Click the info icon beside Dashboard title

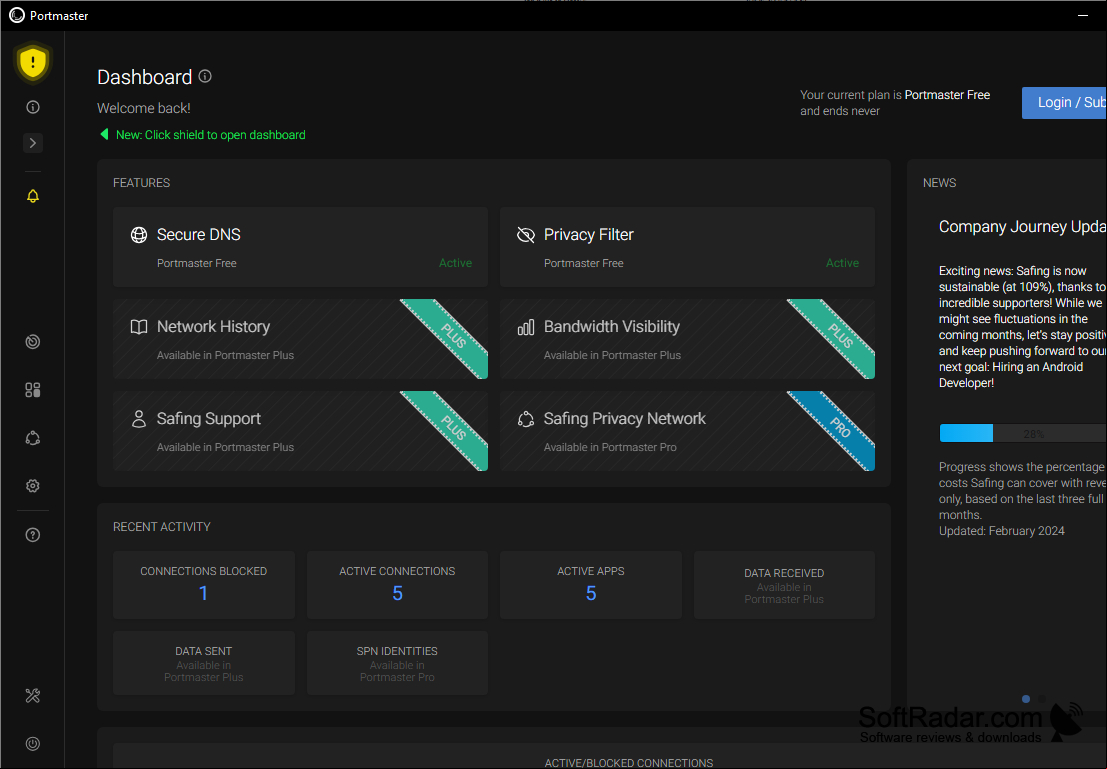(x=205, y=76)
